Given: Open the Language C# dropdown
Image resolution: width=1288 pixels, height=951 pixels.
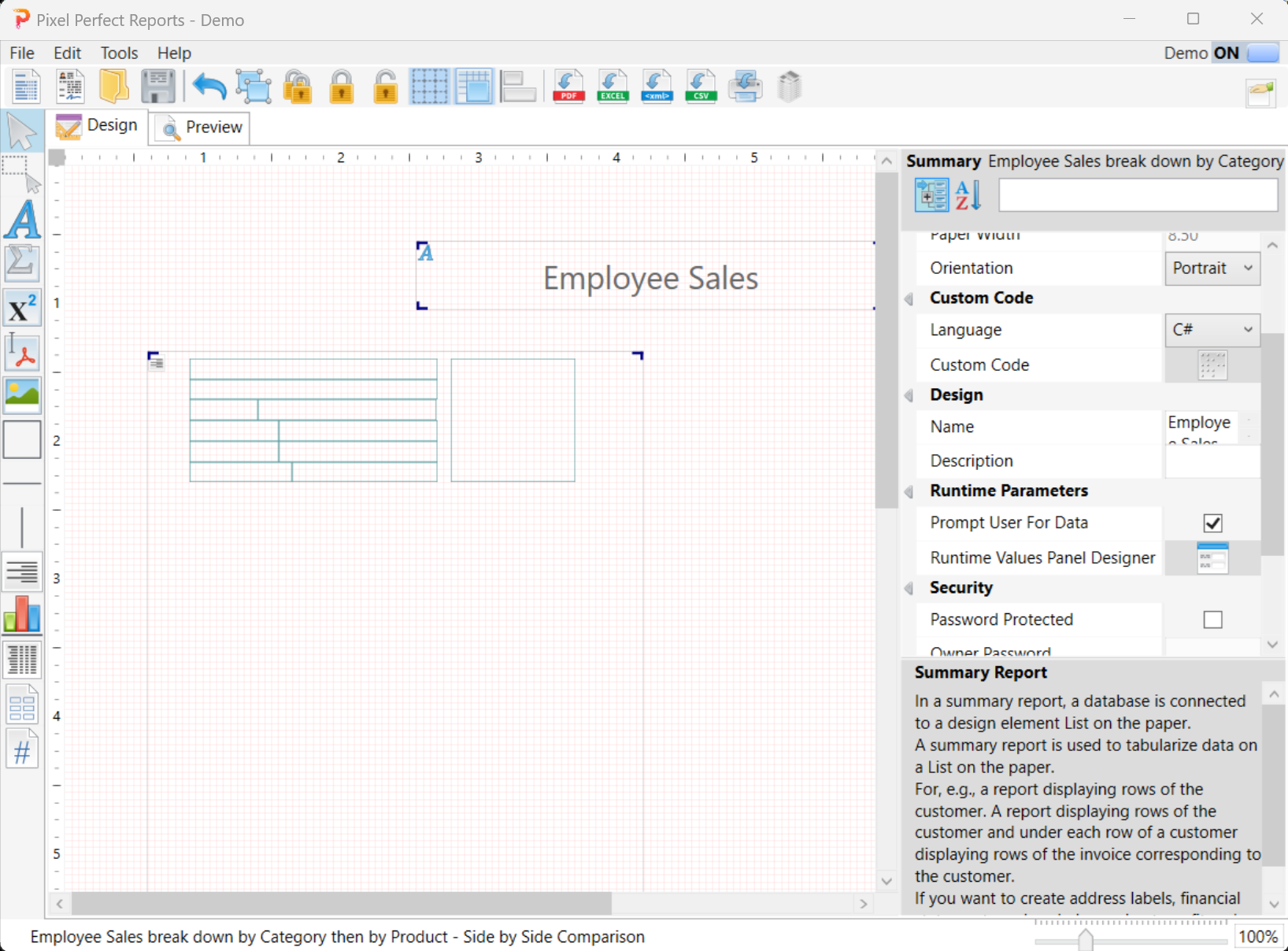Looking at the screenshot, I should [x=1212, y=330].
